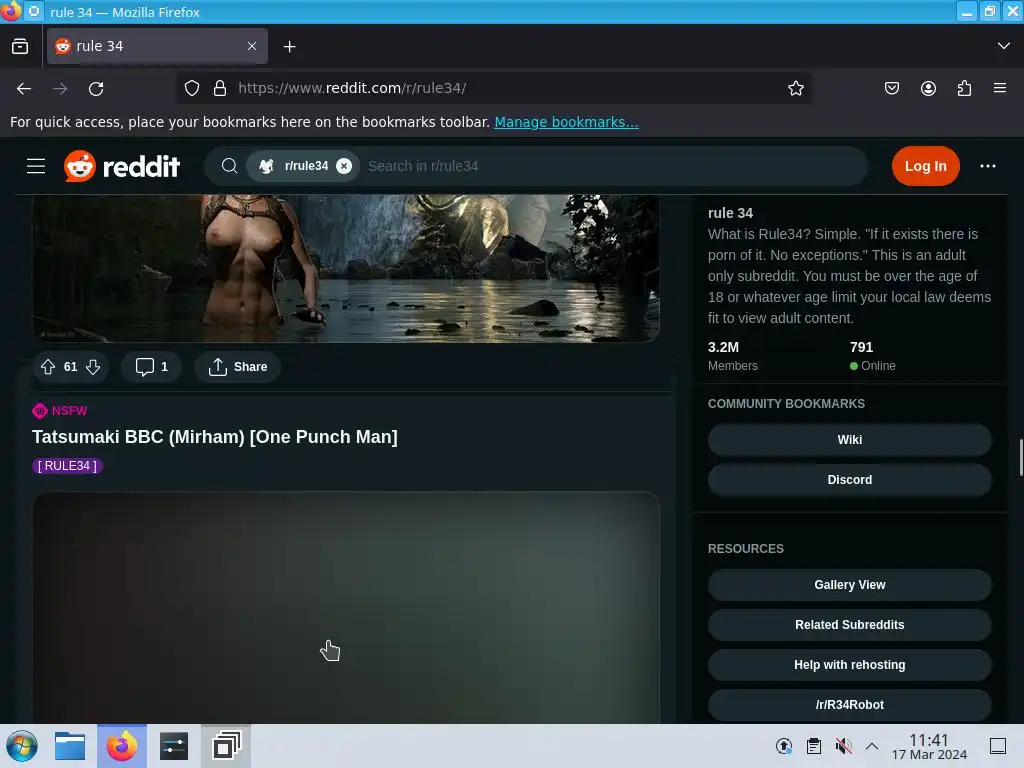1024x768 pixels.
Task: Save page to Pocket
Action: tap(892, 88)
